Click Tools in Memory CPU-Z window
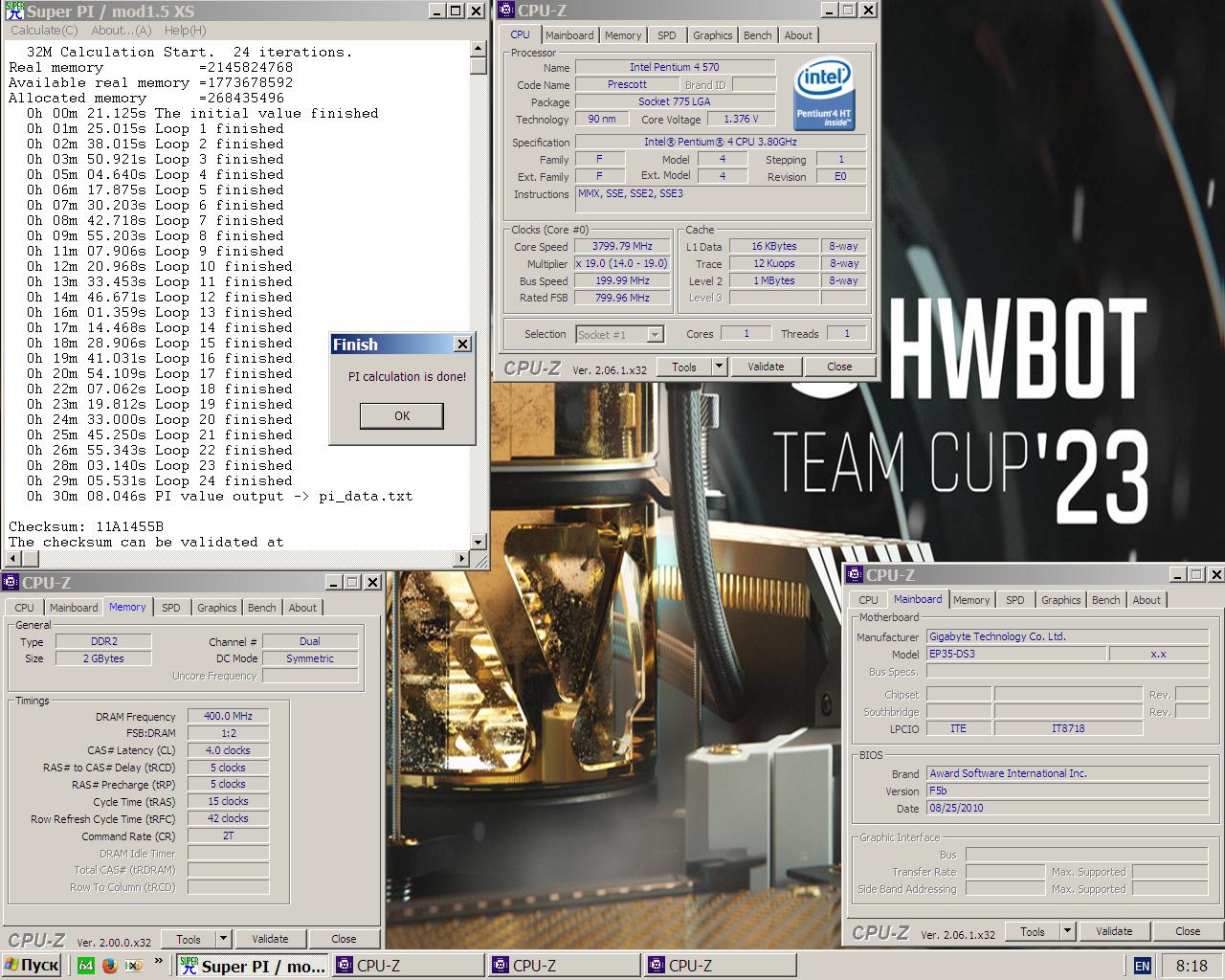This screenshot has width=1225, height=980. (189, 939)
